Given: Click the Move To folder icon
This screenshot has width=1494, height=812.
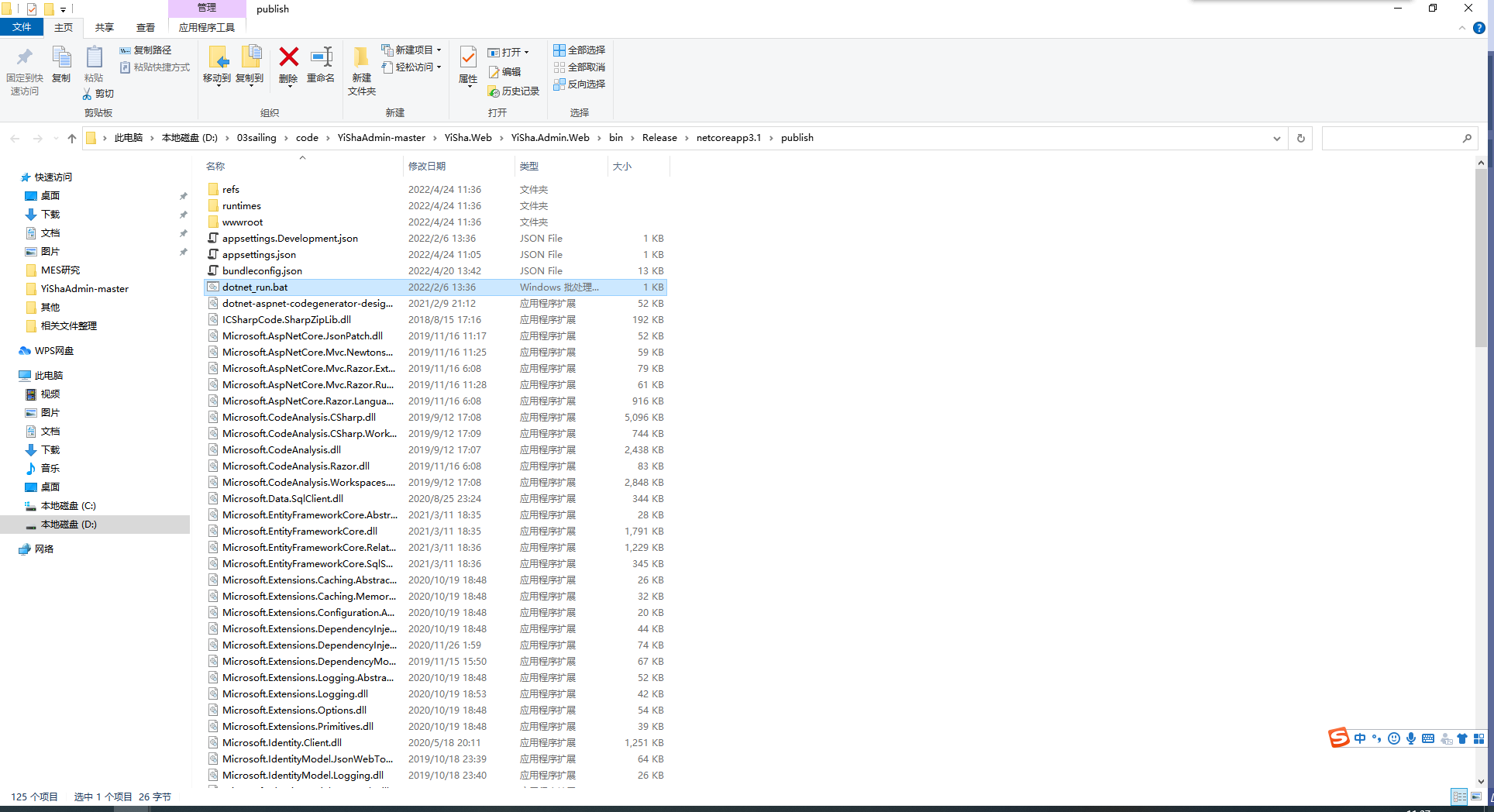Looking at the screenshot, I should (x=218, y=57).
